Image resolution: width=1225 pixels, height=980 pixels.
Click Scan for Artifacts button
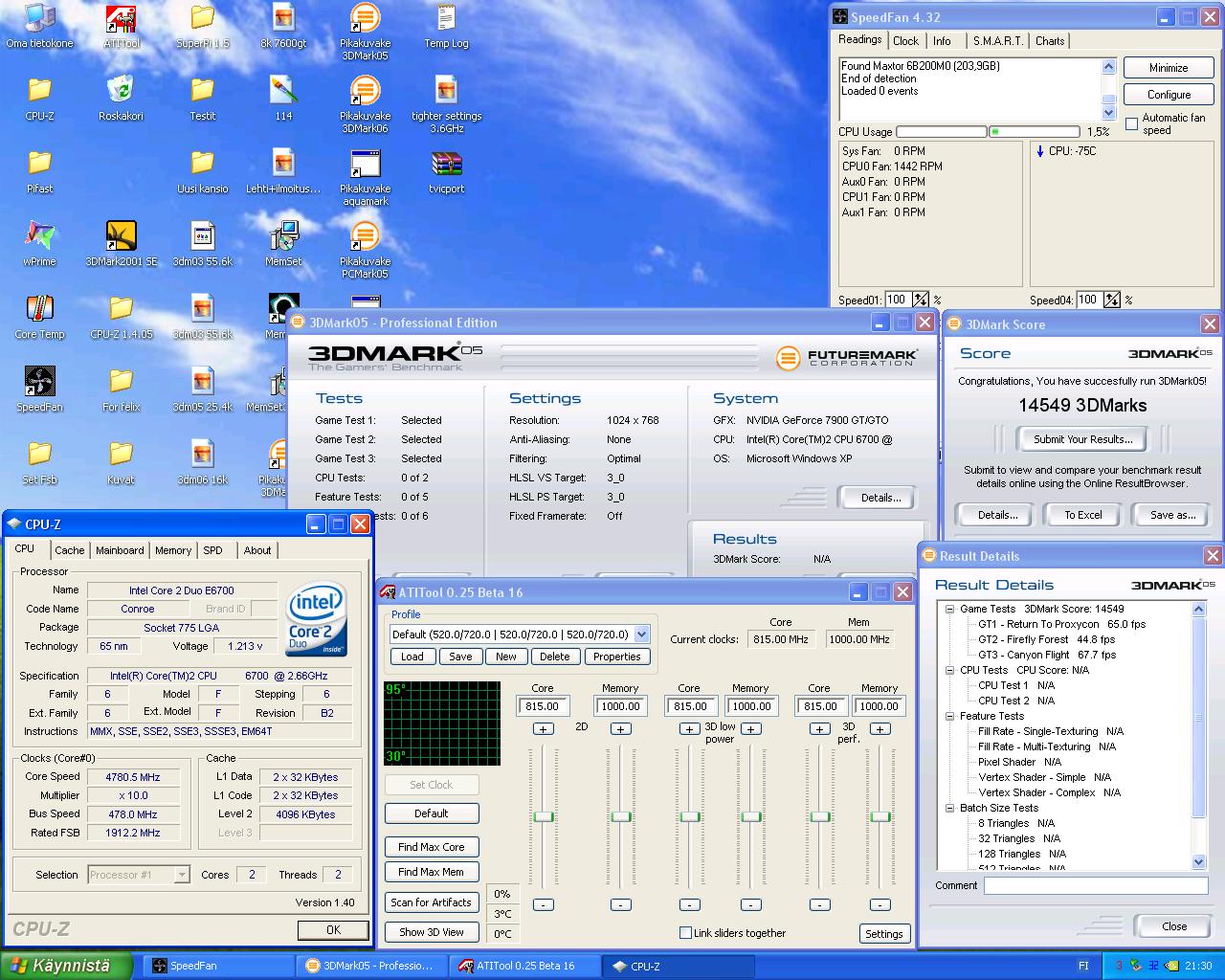click(432, 902)
